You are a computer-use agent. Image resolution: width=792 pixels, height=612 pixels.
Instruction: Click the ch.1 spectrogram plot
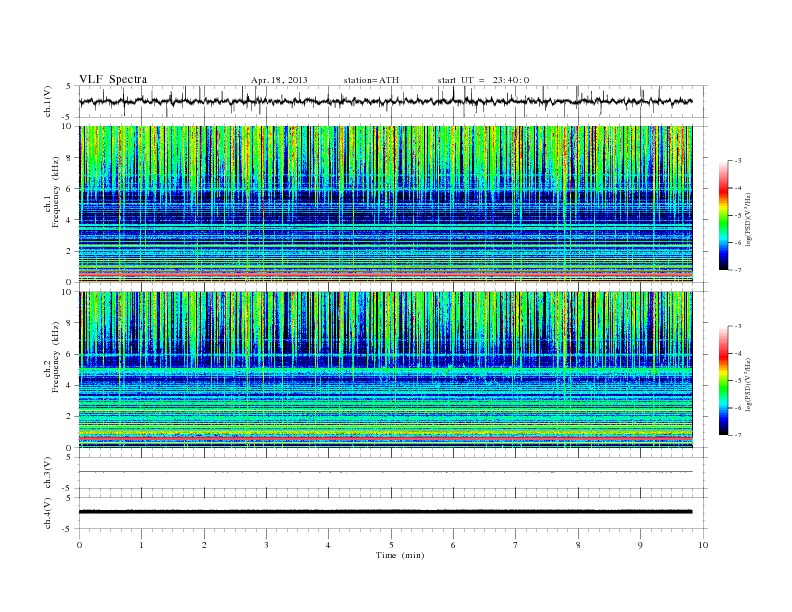point(385,204)
